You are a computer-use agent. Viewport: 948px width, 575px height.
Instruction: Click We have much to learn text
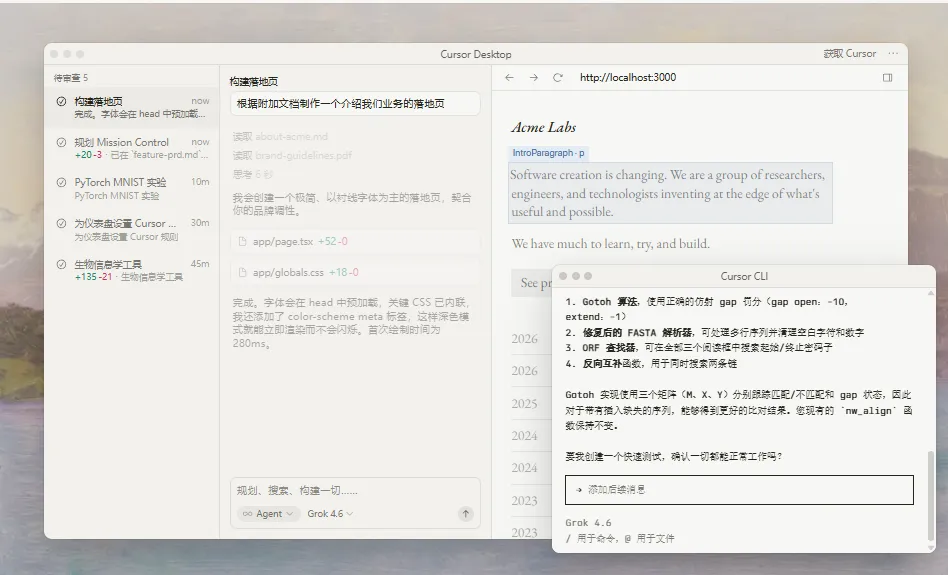[611, 244]
